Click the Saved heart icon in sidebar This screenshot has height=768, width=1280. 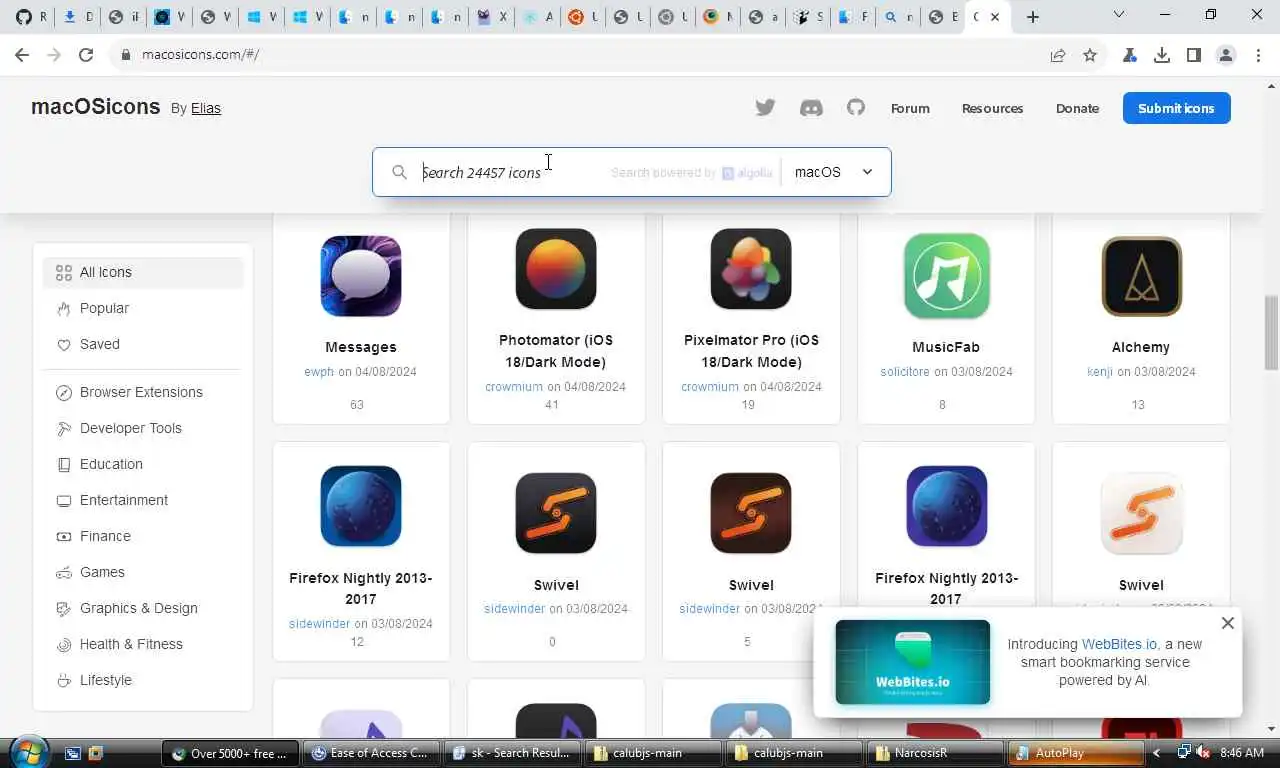point(64,344)
